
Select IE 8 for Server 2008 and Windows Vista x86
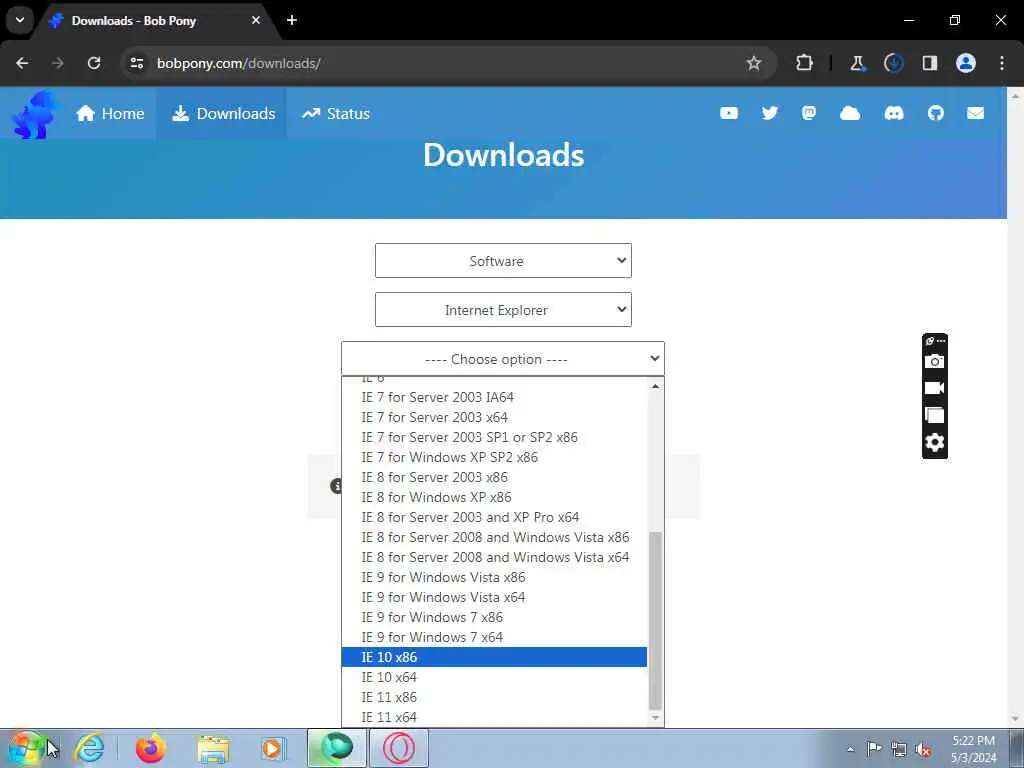point(494,537)
